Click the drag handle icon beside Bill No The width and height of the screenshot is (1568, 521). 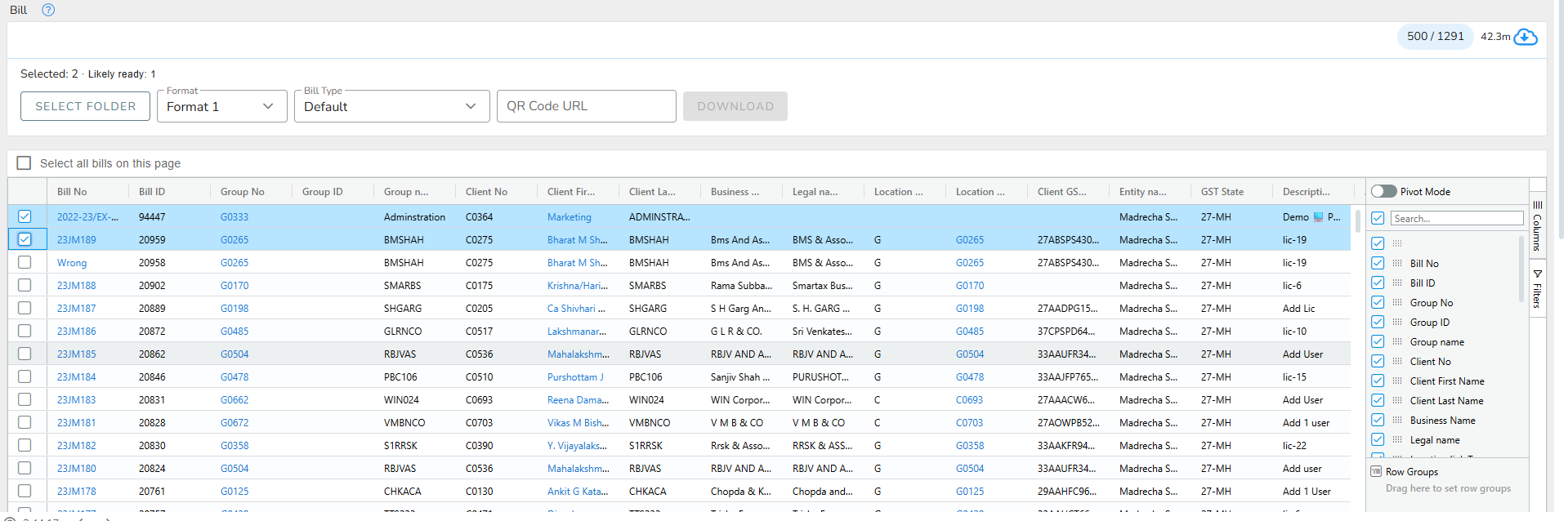click(x=1397, y=263)
